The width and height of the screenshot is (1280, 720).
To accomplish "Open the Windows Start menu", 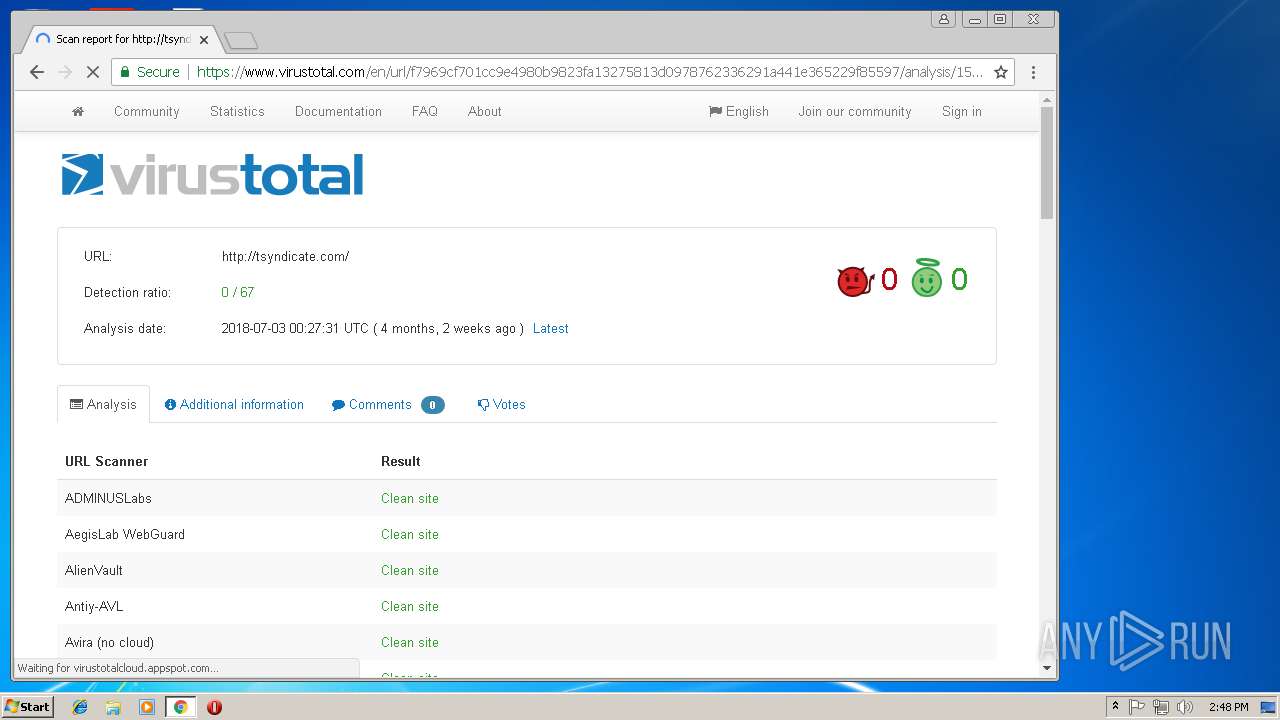I will [27, 707].
